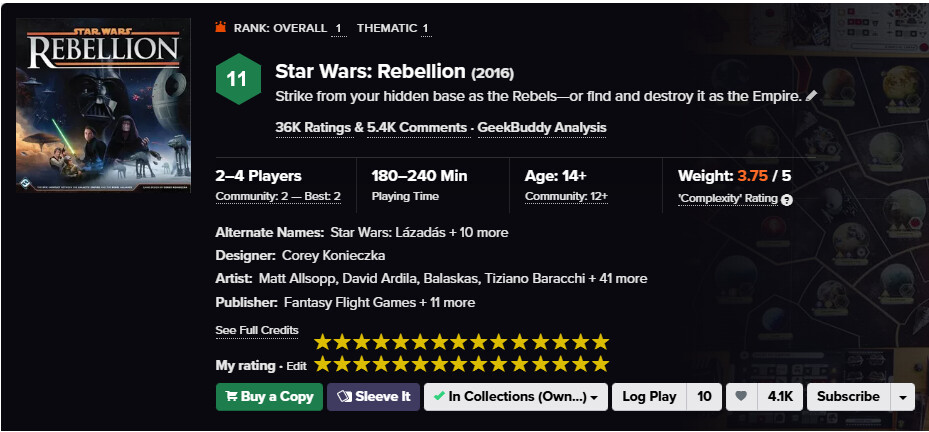Expand the Subscribe options arrow

click(x=903, y=397)
